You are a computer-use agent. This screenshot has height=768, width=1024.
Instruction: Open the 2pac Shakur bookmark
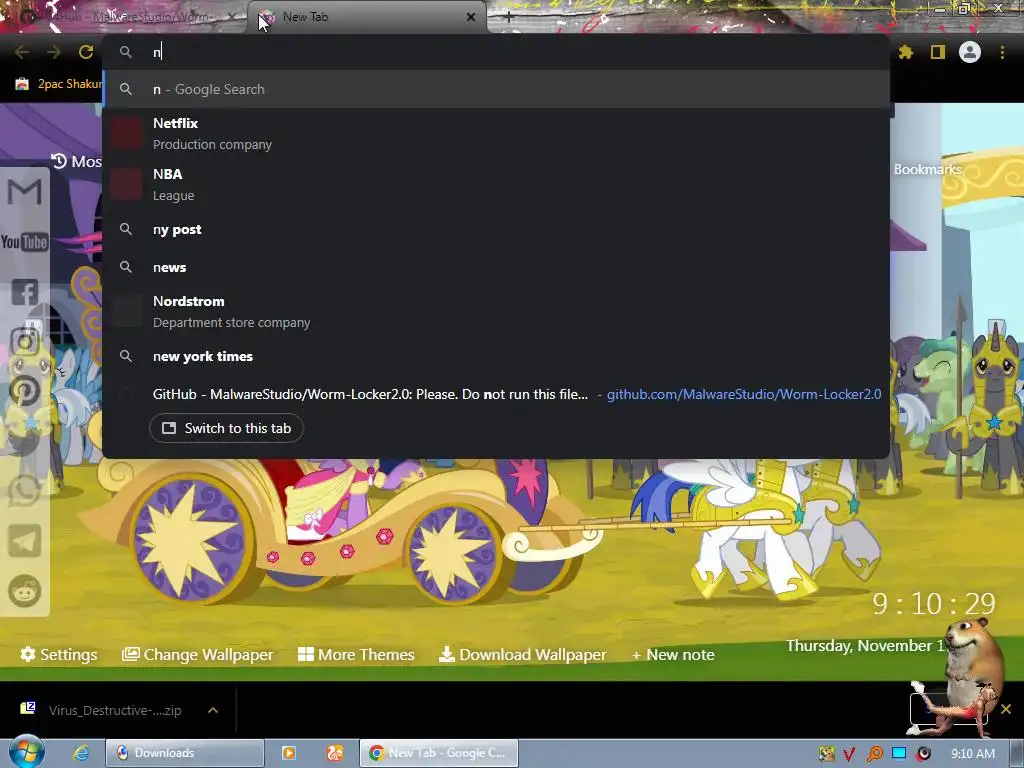tap(59, 84)
